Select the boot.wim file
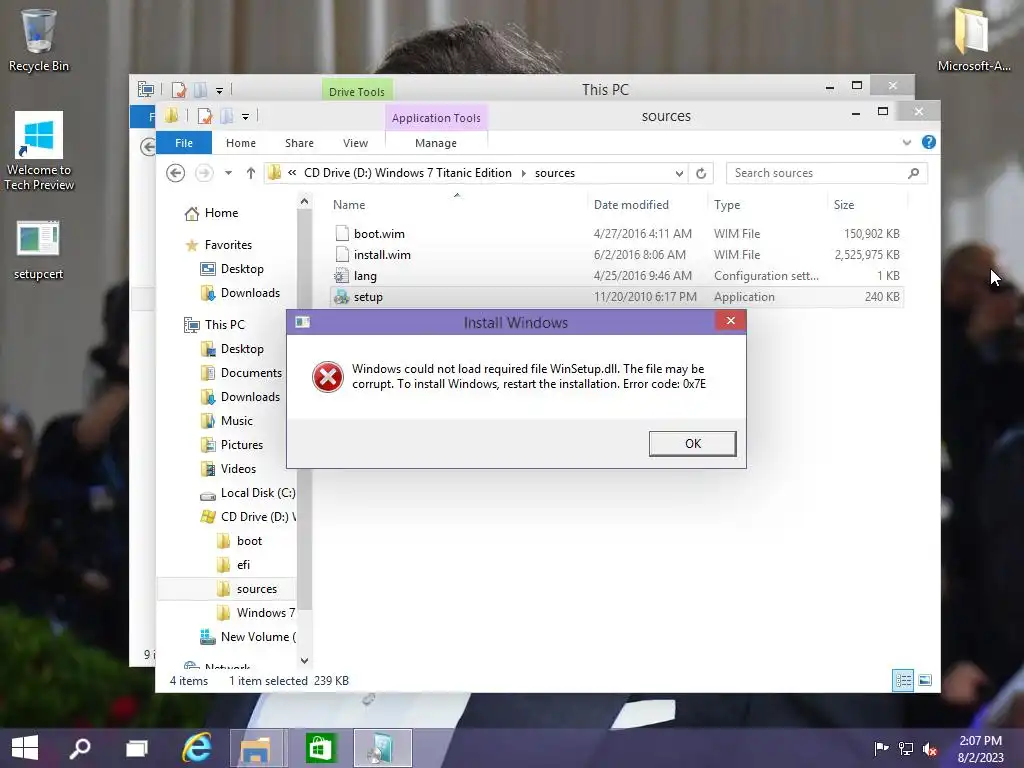 tap(616, 234)
